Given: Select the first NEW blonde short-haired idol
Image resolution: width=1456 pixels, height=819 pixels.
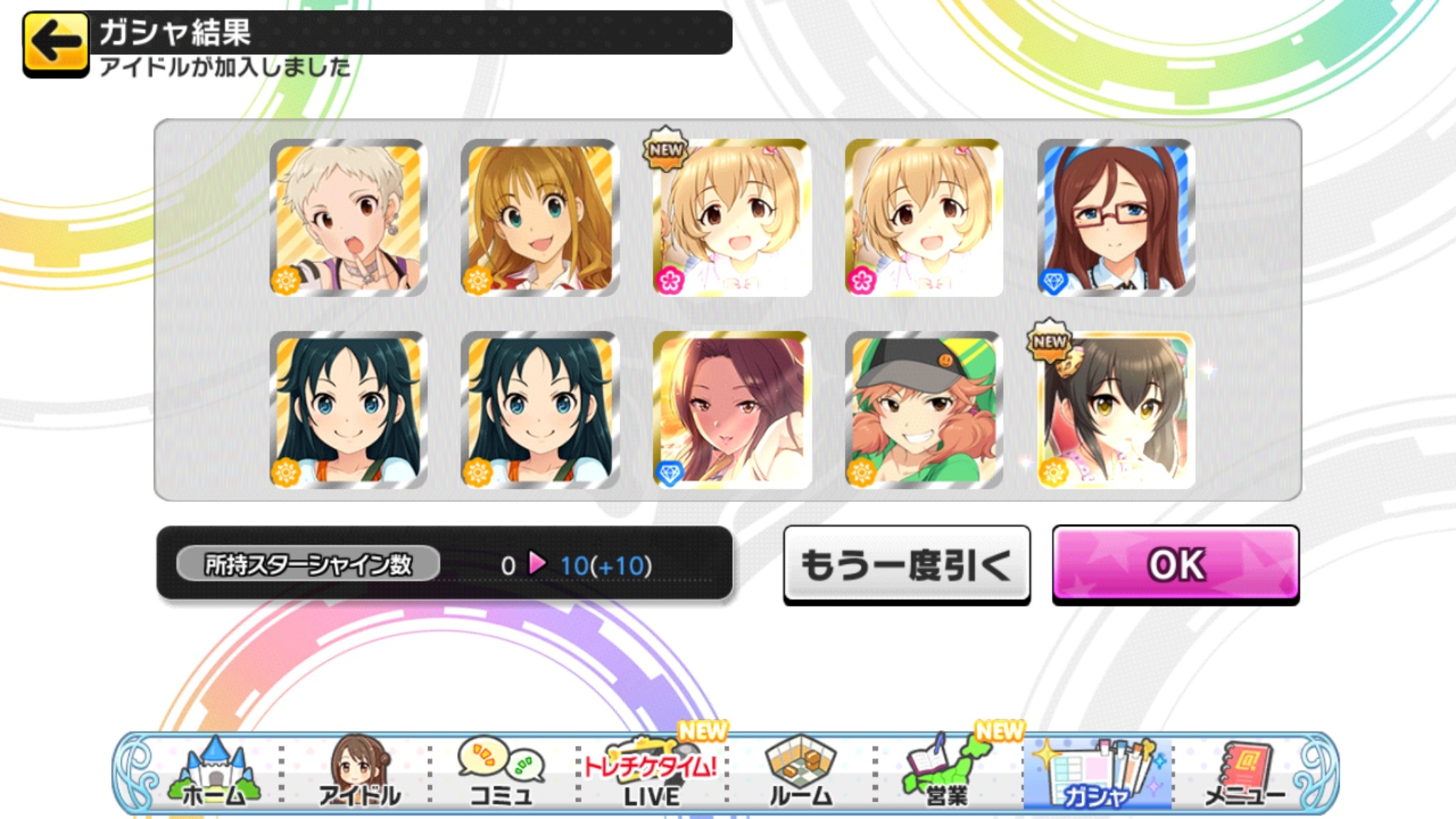Looking at the screenshot, I should coord(732,218).
